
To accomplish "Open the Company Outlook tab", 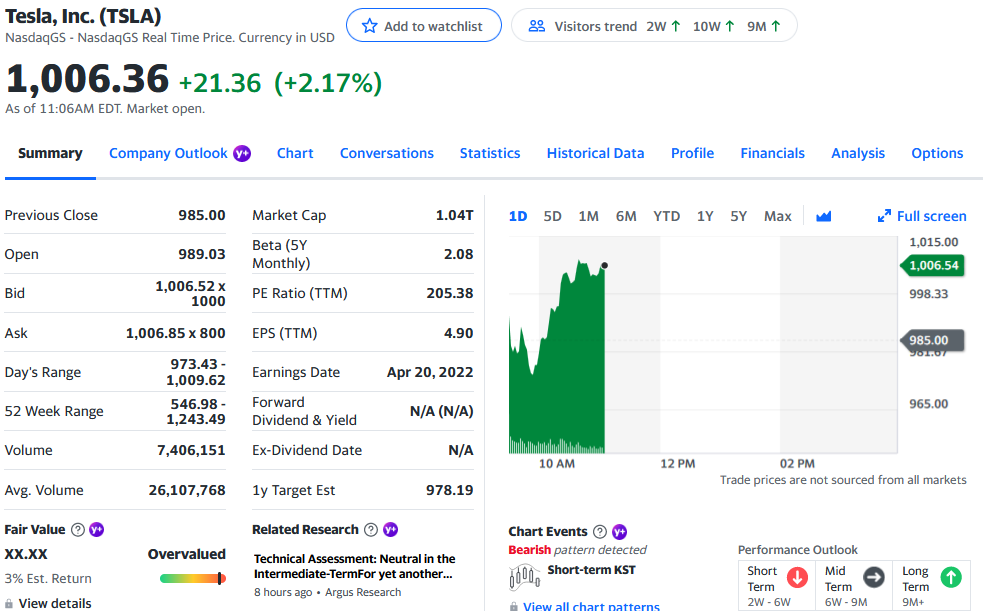I will point(168,154).
